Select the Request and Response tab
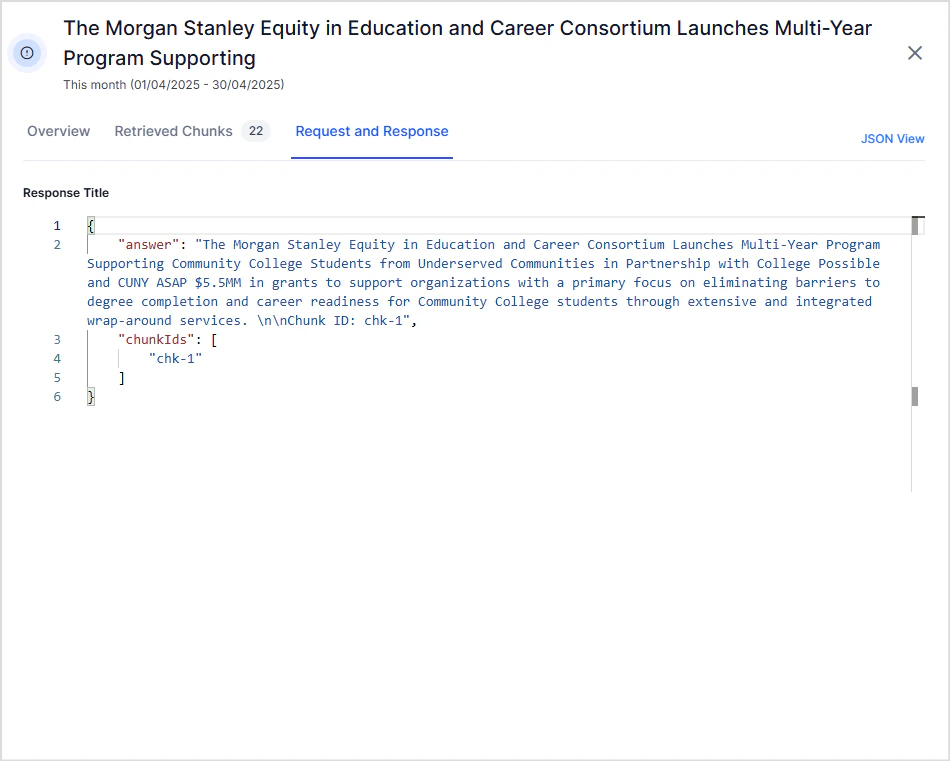Image resolution: width=950 pixels, height=761 pixels. click(372, 131)
